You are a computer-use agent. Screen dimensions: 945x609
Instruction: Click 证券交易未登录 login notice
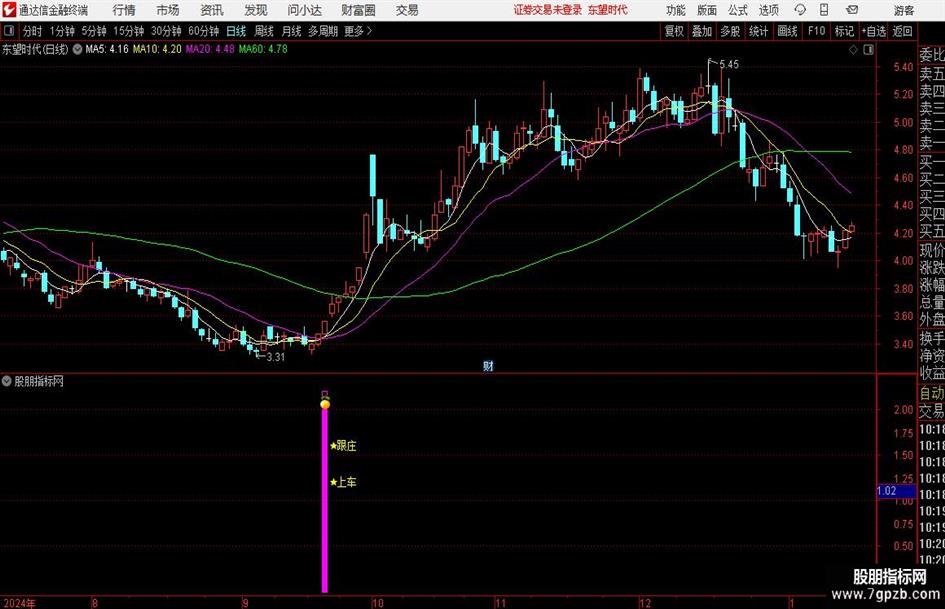(x=548, y=10)
